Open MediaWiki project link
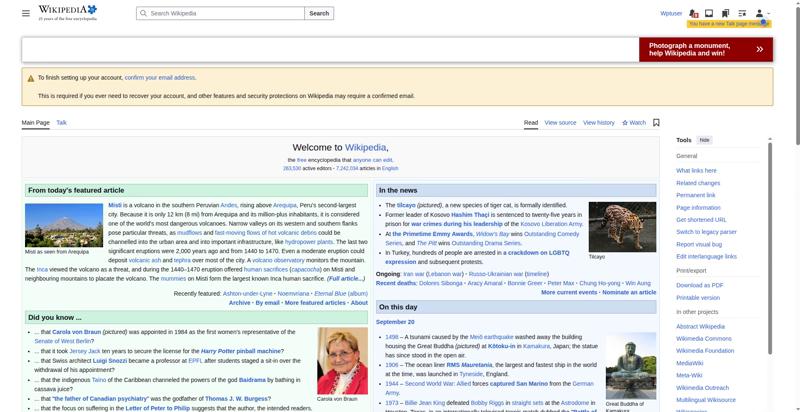The width and height of the screenshot is (800, 412). pyautogui.click(x=689, y=363)
